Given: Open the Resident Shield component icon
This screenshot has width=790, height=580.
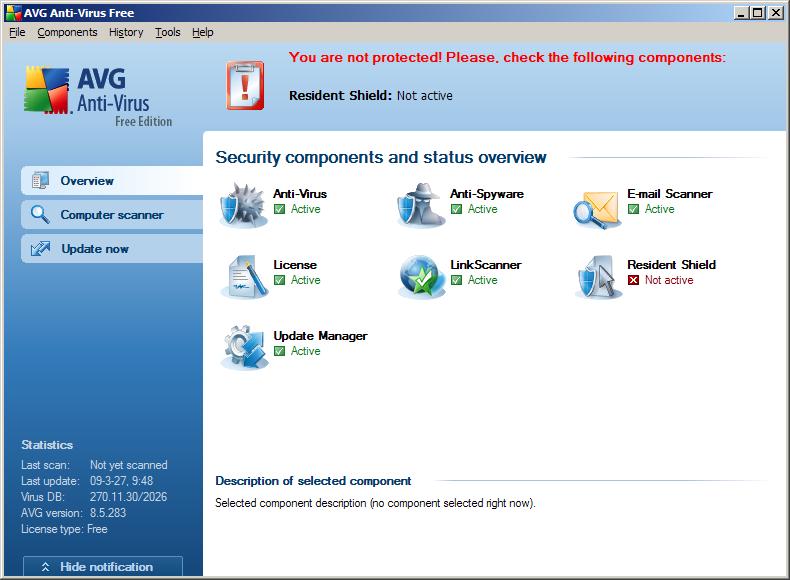Looking at the screenshot, I should point(598,277).
